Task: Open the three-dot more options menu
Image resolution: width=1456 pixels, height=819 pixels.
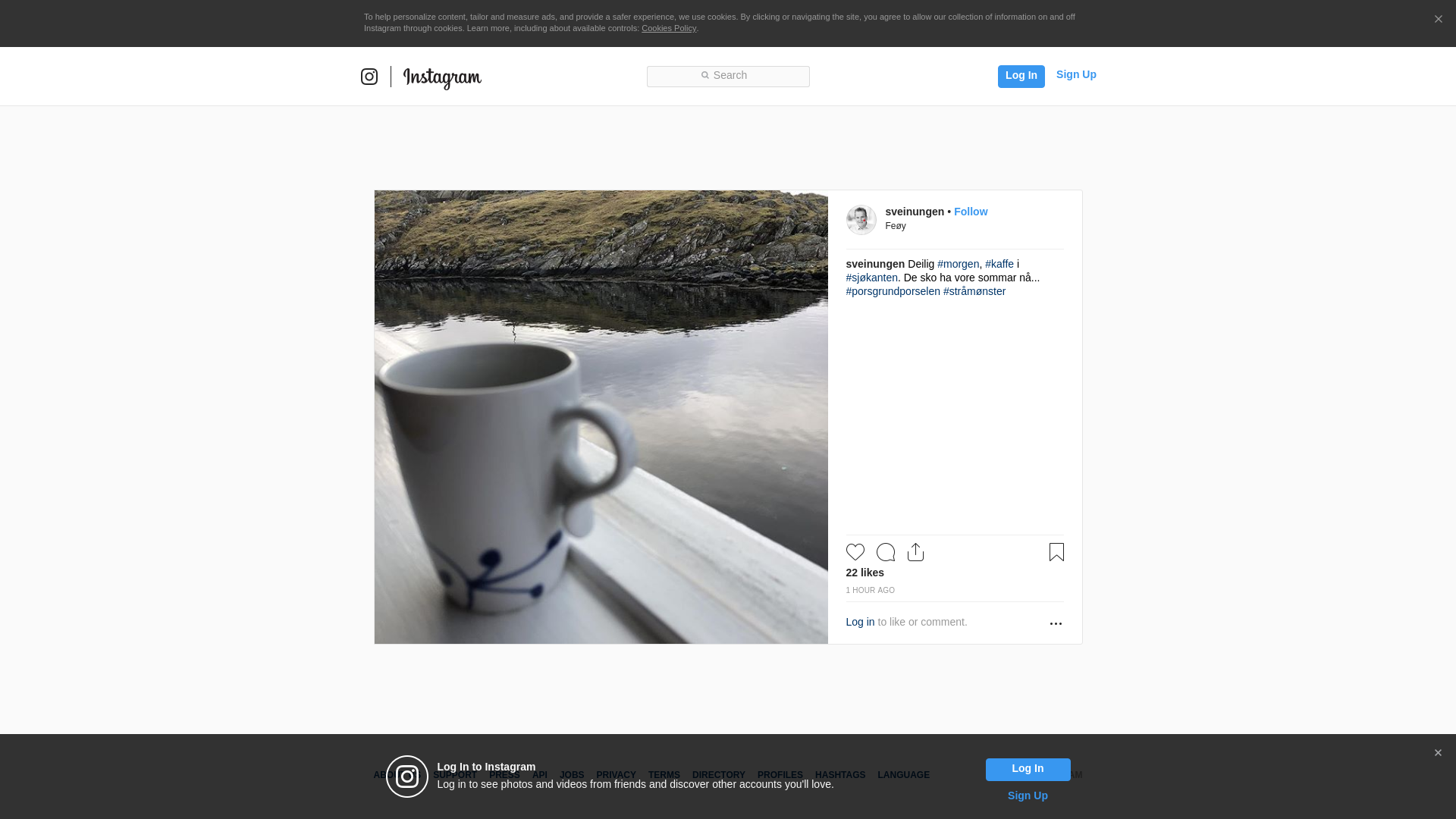Action: (x=1056, y=623)
